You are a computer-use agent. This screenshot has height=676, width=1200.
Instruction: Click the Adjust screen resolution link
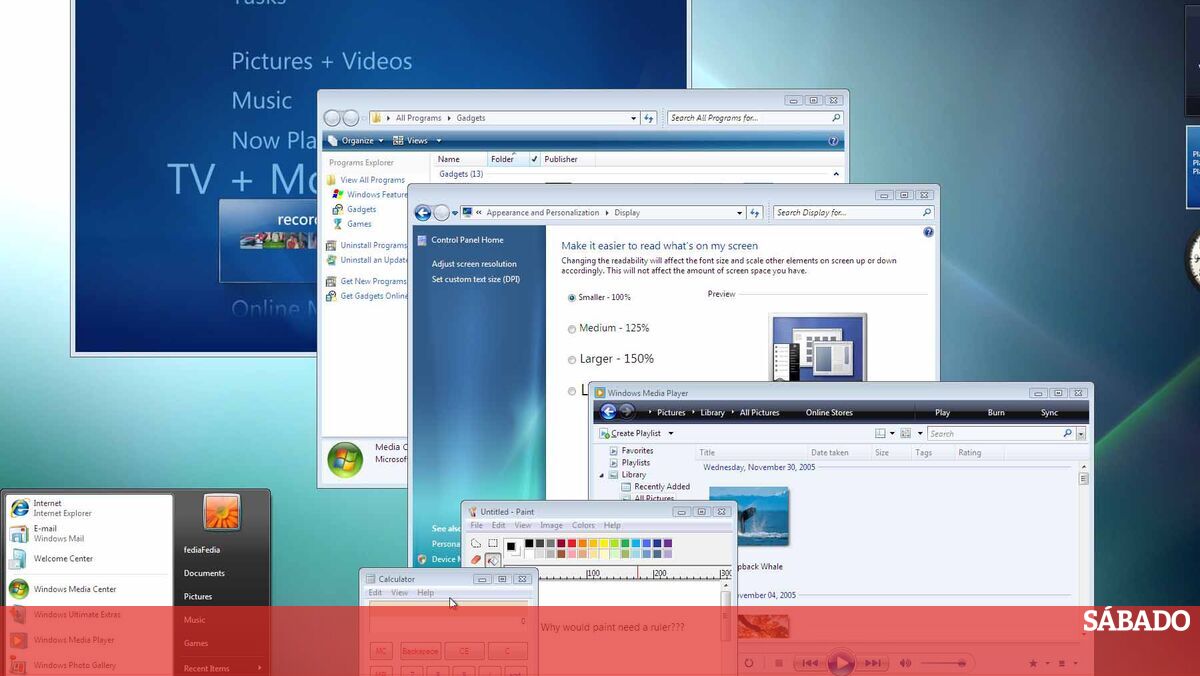tap(474, 264)
